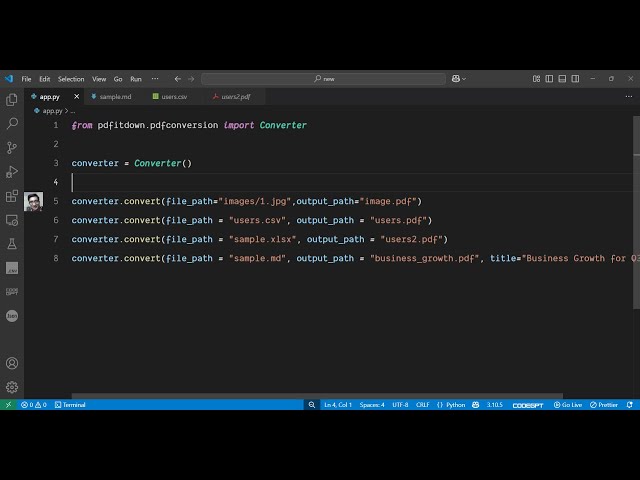Open the Testing flask view
Viewport: 640px width, 480px height.
[12, 244]
